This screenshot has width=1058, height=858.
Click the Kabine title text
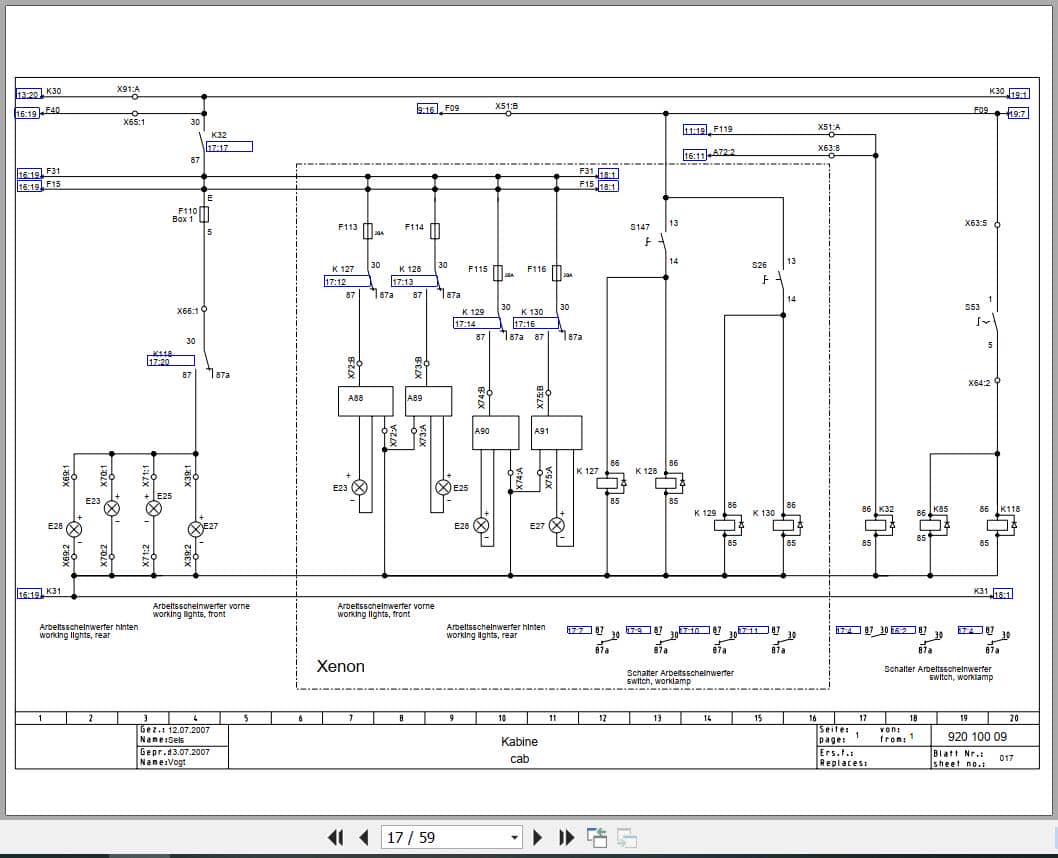click(520, 741)
